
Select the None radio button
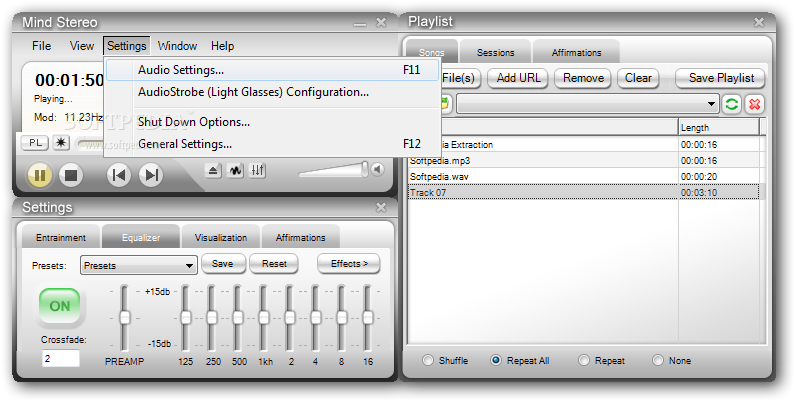point(658,360)
